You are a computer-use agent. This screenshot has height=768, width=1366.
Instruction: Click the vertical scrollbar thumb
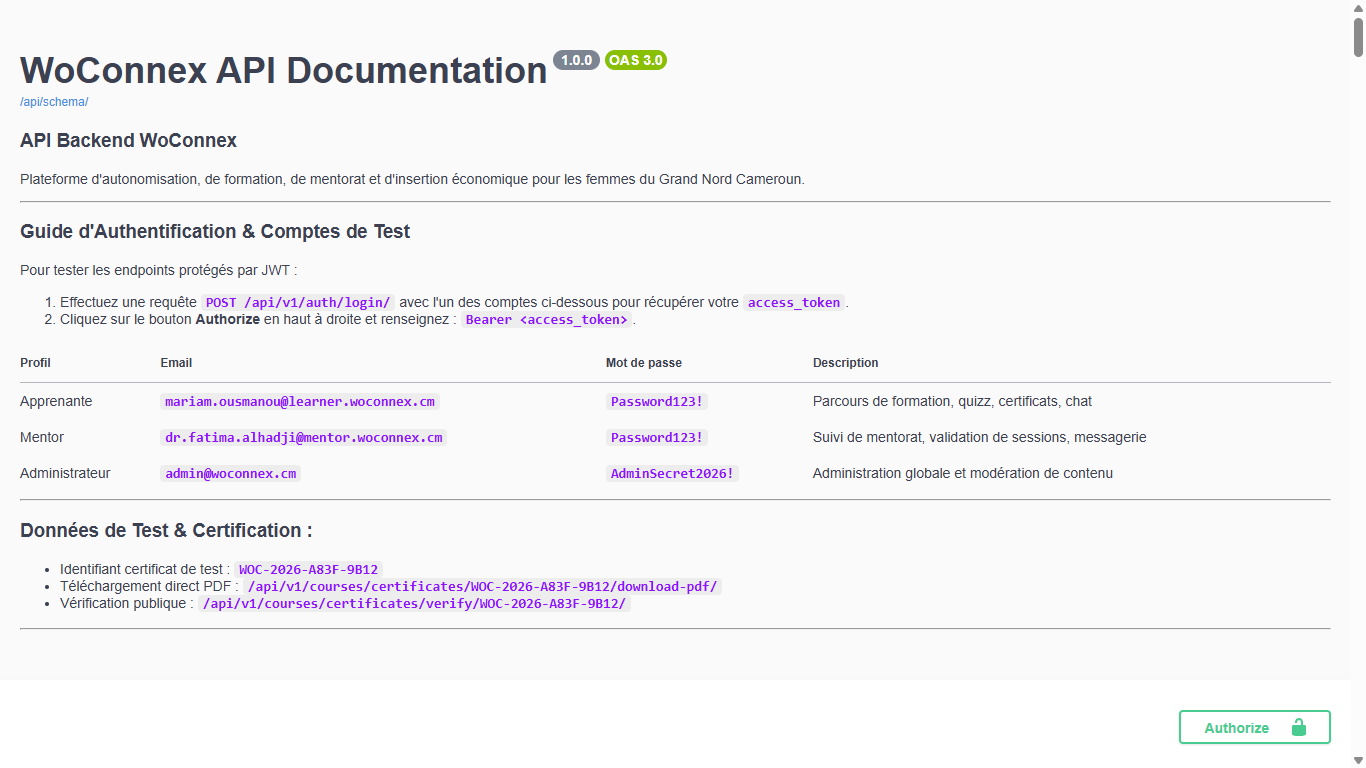(1358, 36)
